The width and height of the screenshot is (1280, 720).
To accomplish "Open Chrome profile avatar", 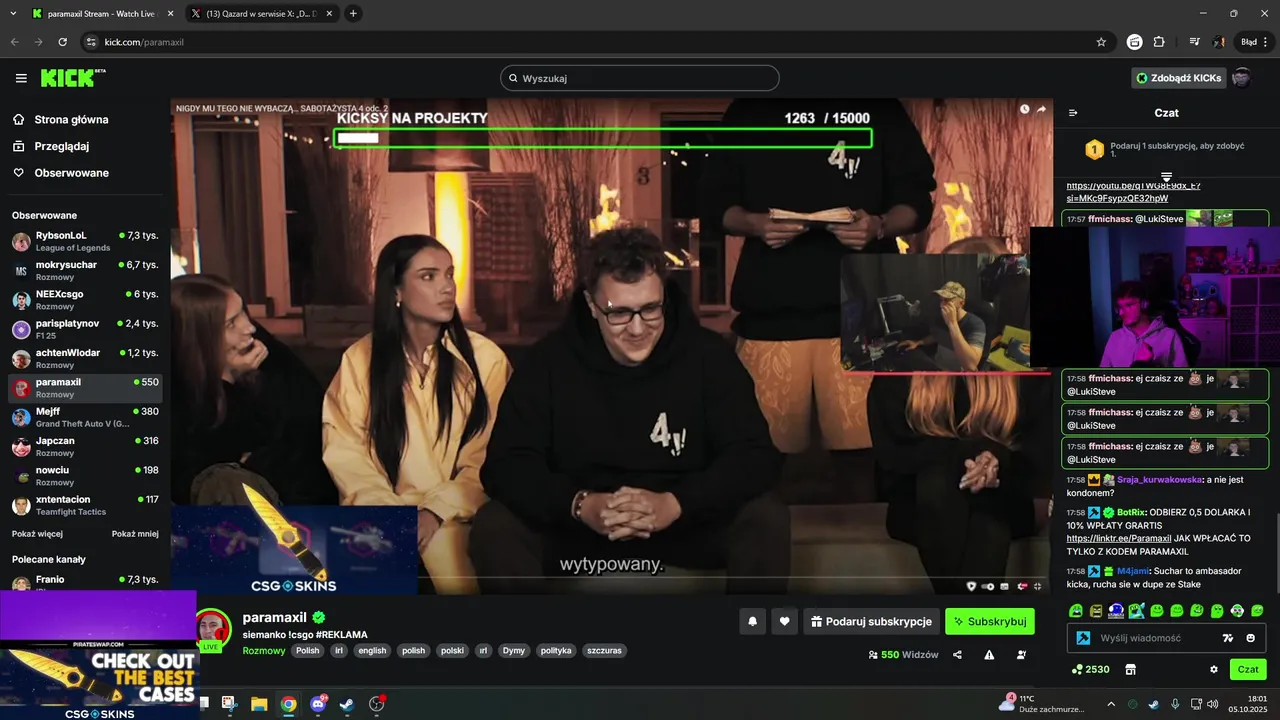I will pyautogui.click(x=1219, y=42).
